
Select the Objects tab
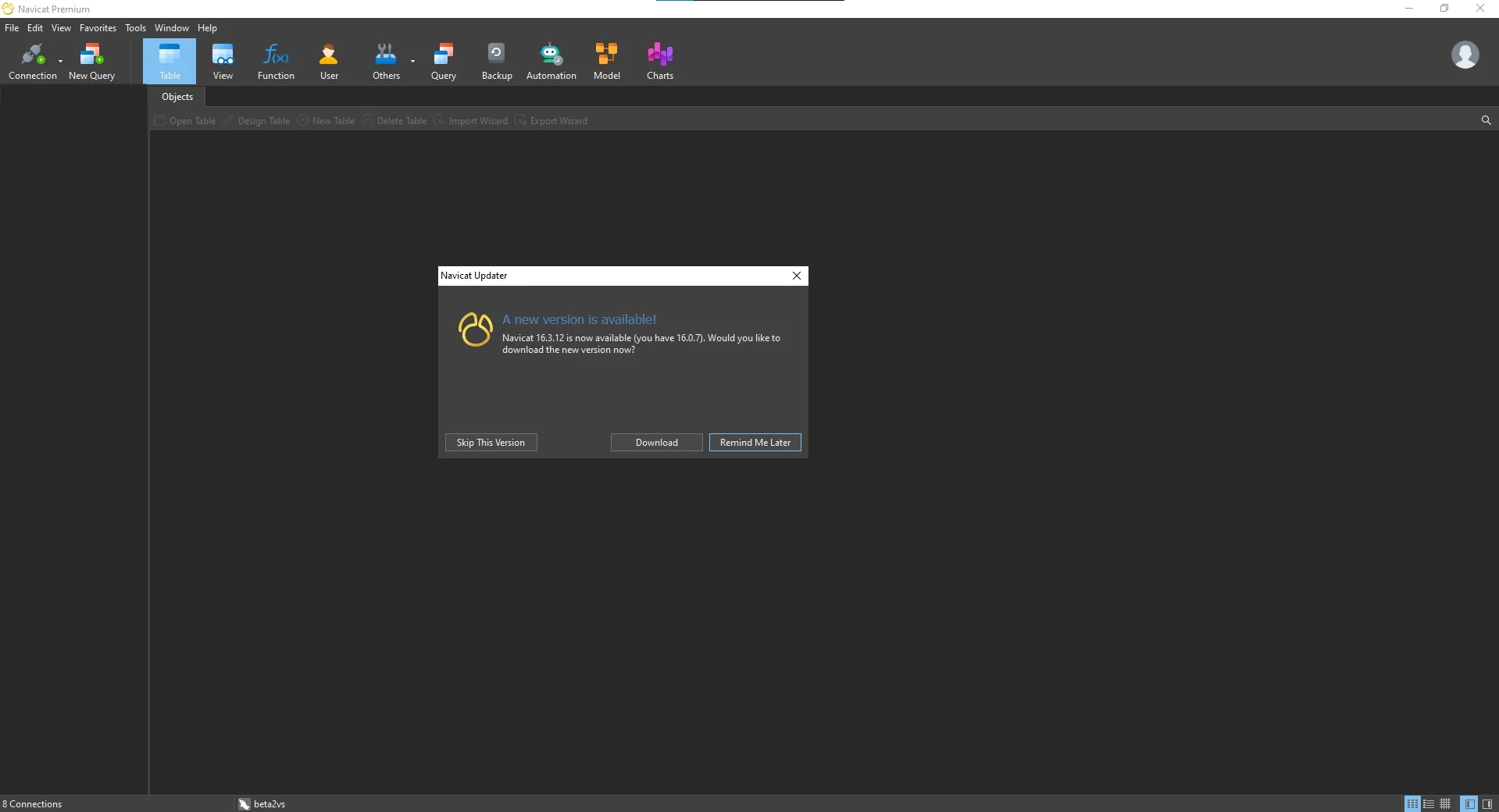click(x=177, y=97)
